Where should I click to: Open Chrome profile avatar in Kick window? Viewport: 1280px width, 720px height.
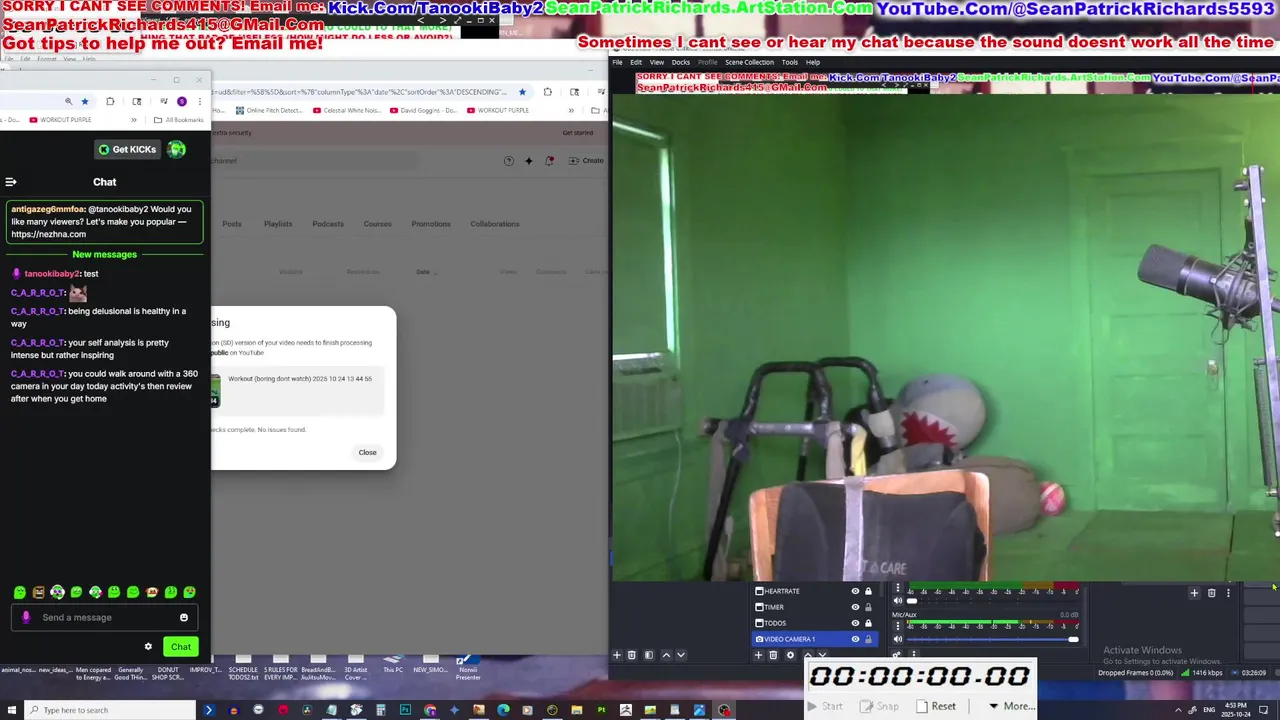point(182,101)
